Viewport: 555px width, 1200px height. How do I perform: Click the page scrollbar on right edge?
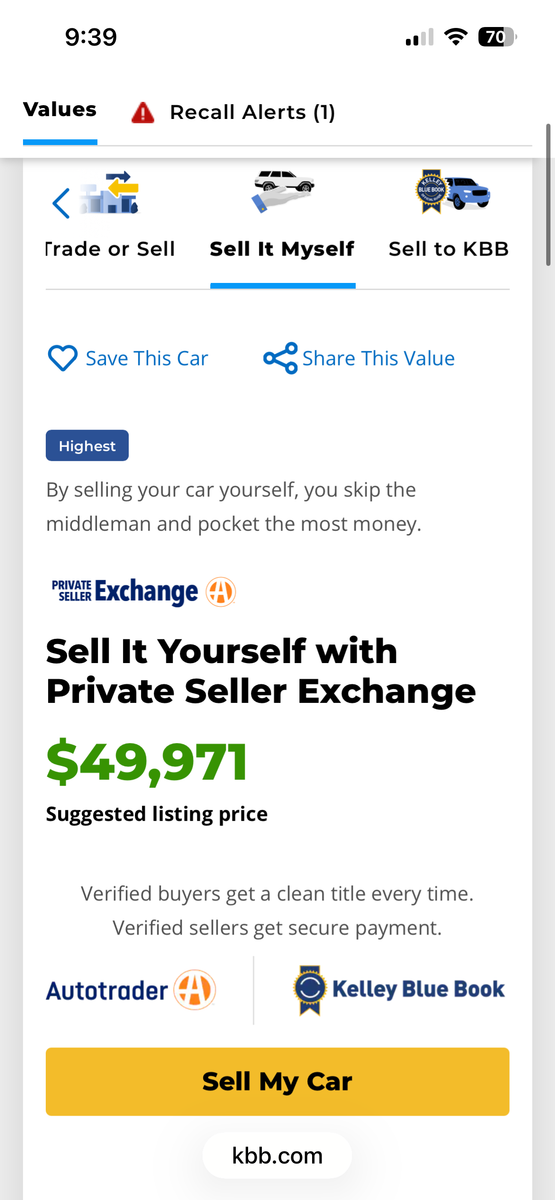pos(548,195)
